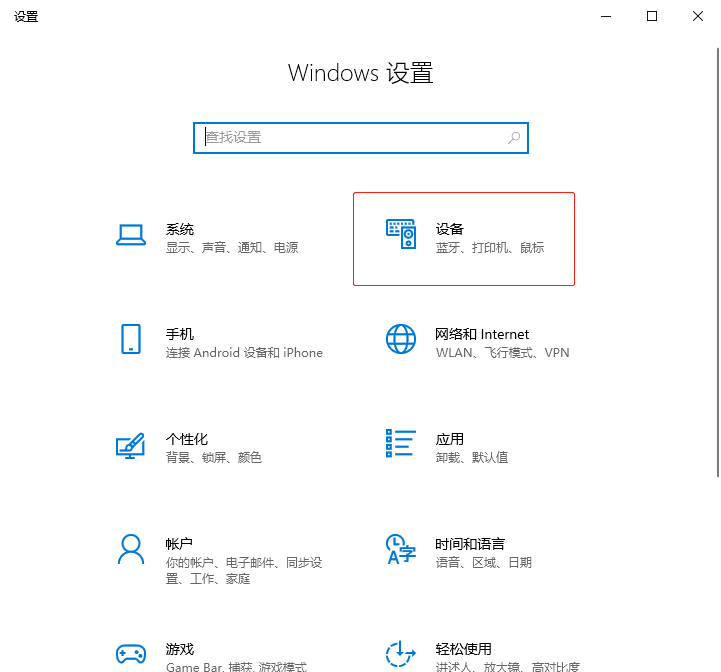Open 个性化 settings category
The height and width of the screenshot is (672, 721).
(x=187, y=439)
